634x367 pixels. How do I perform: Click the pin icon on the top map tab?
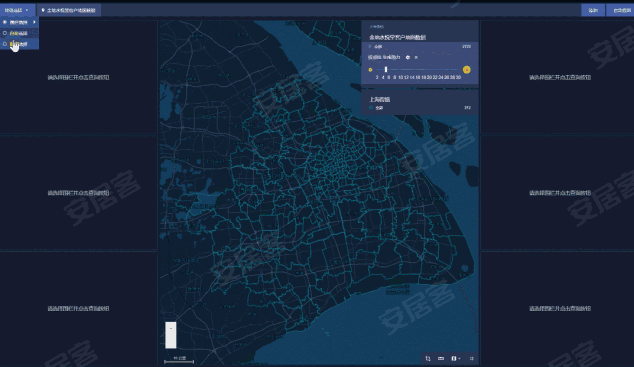click(43, 10)
